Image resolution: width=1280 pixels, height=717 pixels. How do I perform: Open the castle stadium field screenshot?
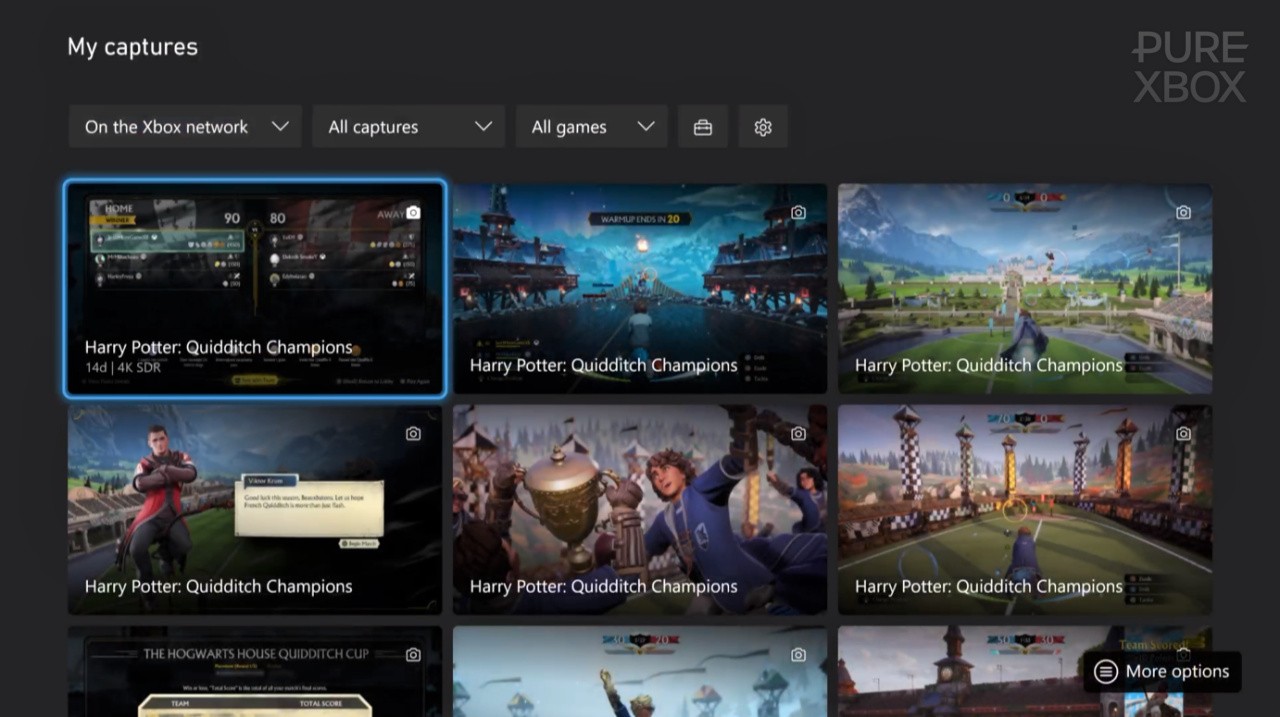click(x=1025, y=290)
